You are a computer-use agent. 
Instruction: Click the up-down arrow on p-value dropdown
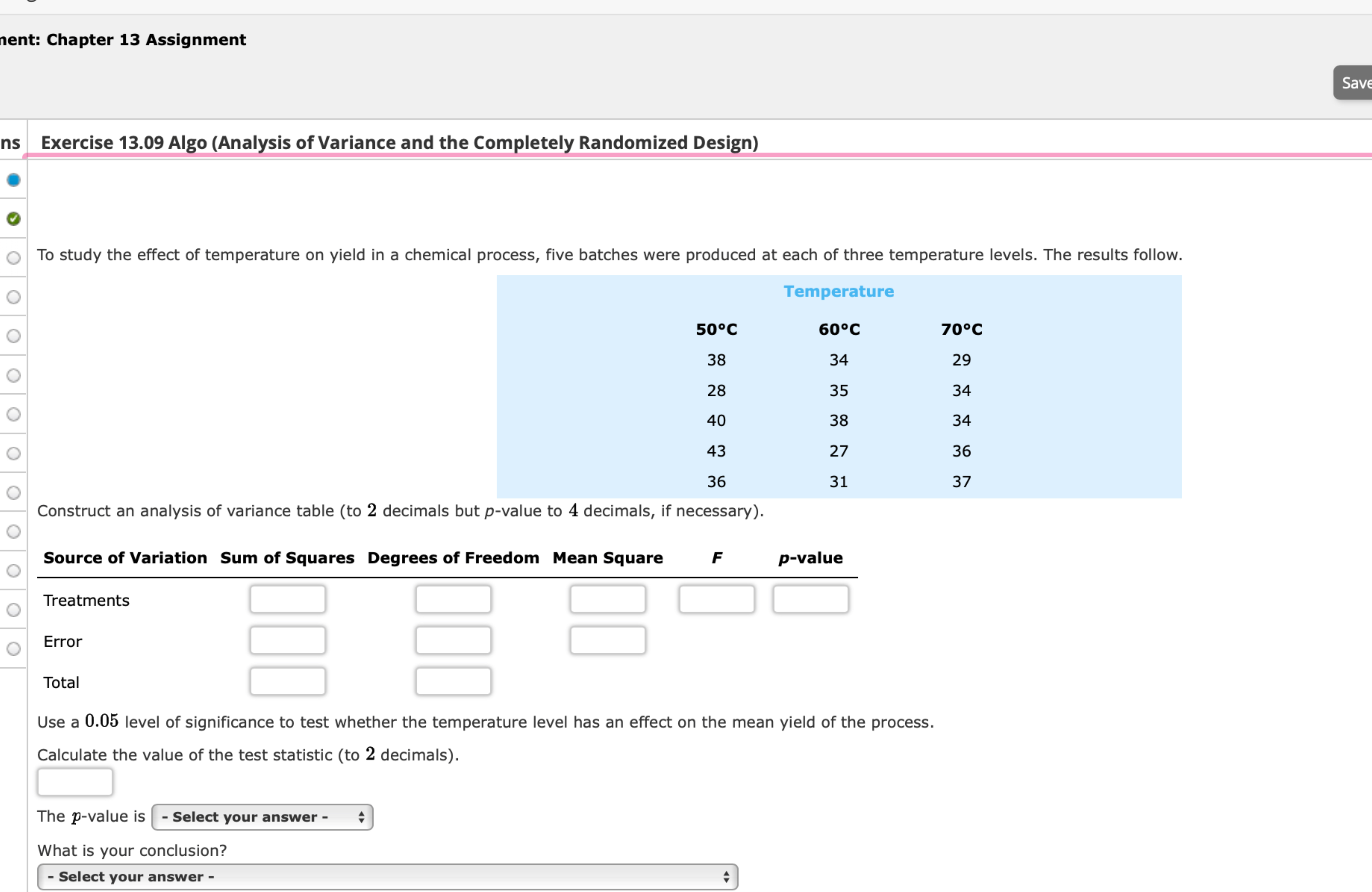coord(361,816)
